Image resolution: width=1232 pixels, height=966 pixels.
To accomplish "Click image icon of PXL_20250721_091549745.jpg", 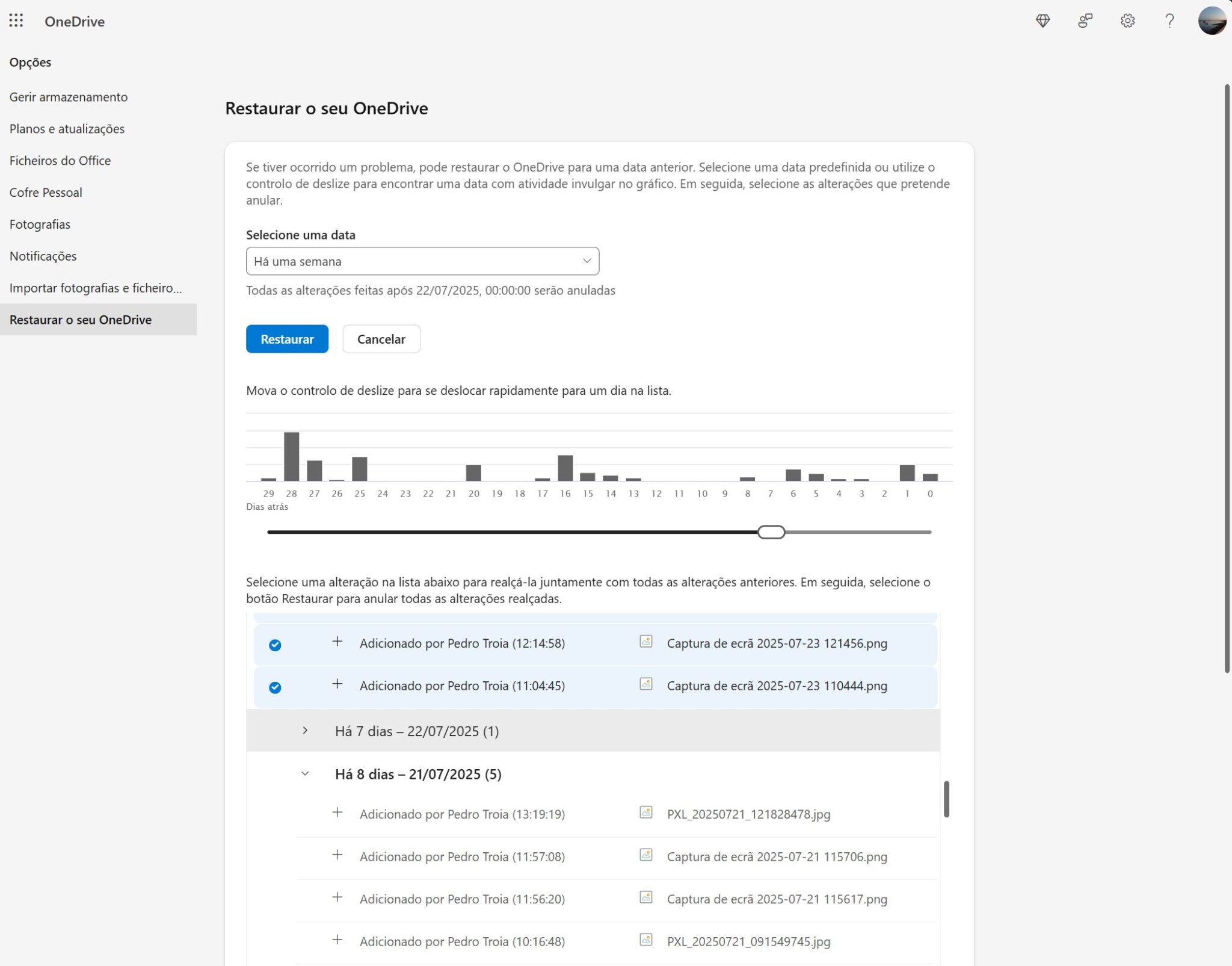I will 645,940.
